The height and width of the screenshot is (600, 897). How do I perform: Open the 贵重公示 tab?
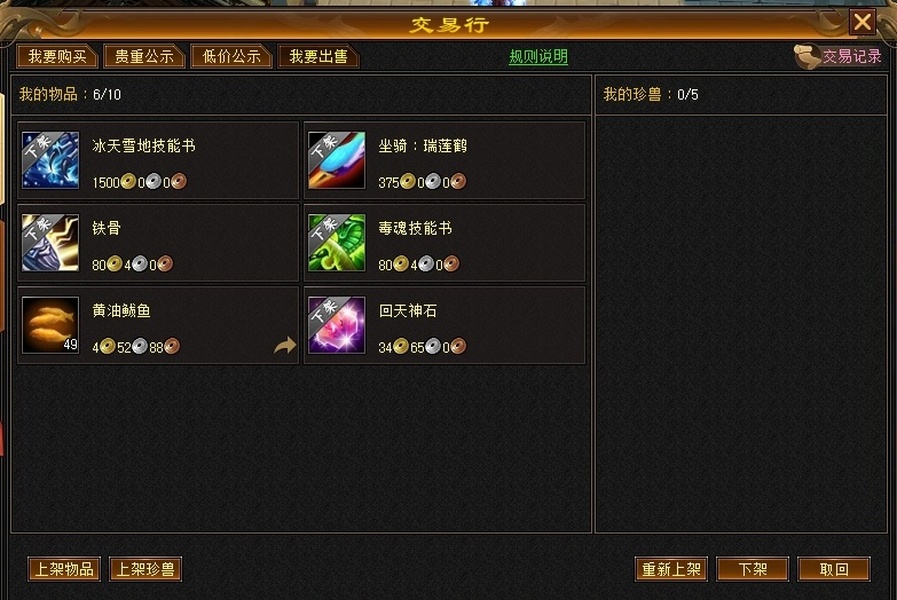[144, 57]
